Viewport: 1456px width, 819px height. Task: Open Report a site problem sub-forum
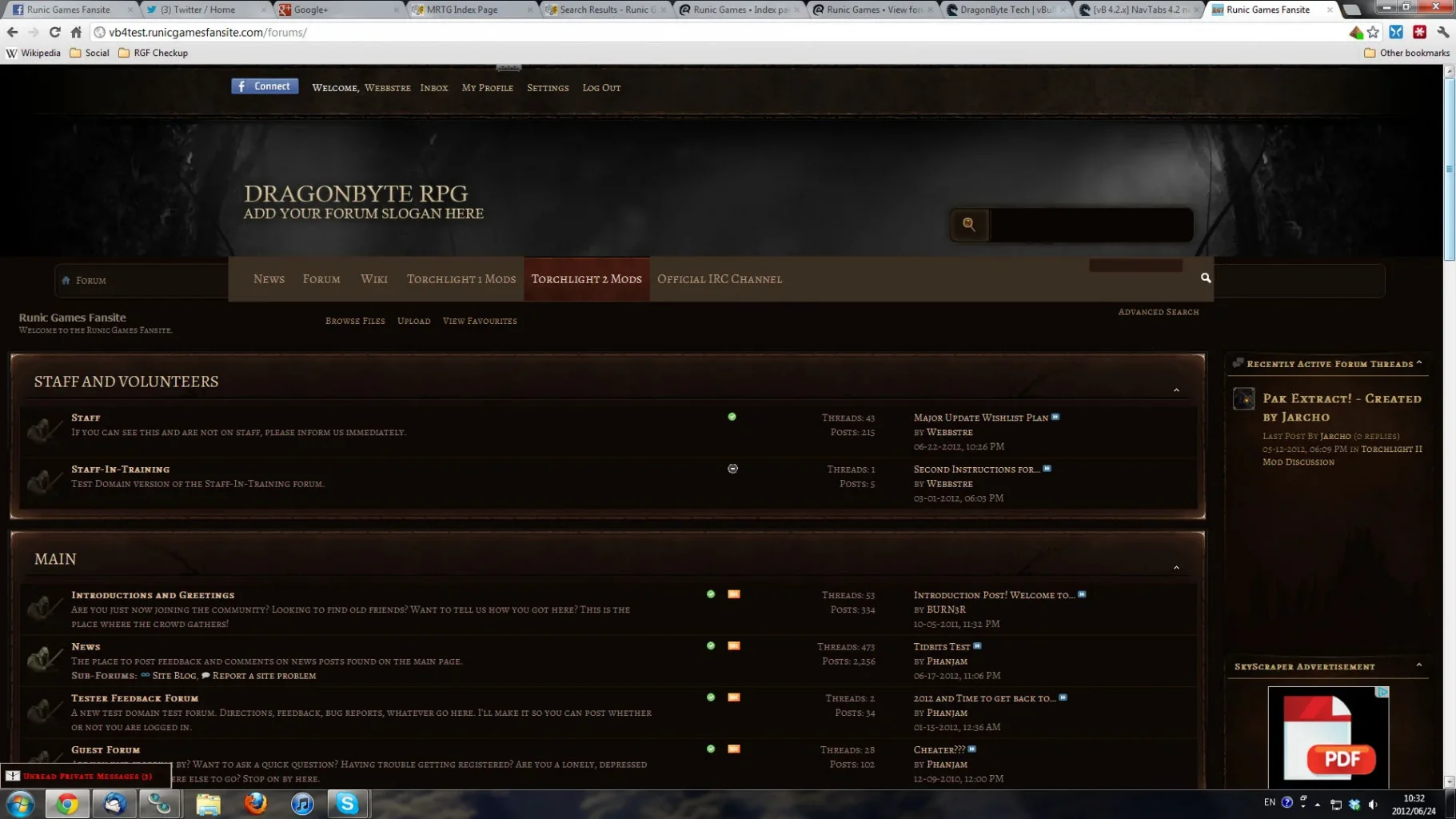[x=264, y=676]
